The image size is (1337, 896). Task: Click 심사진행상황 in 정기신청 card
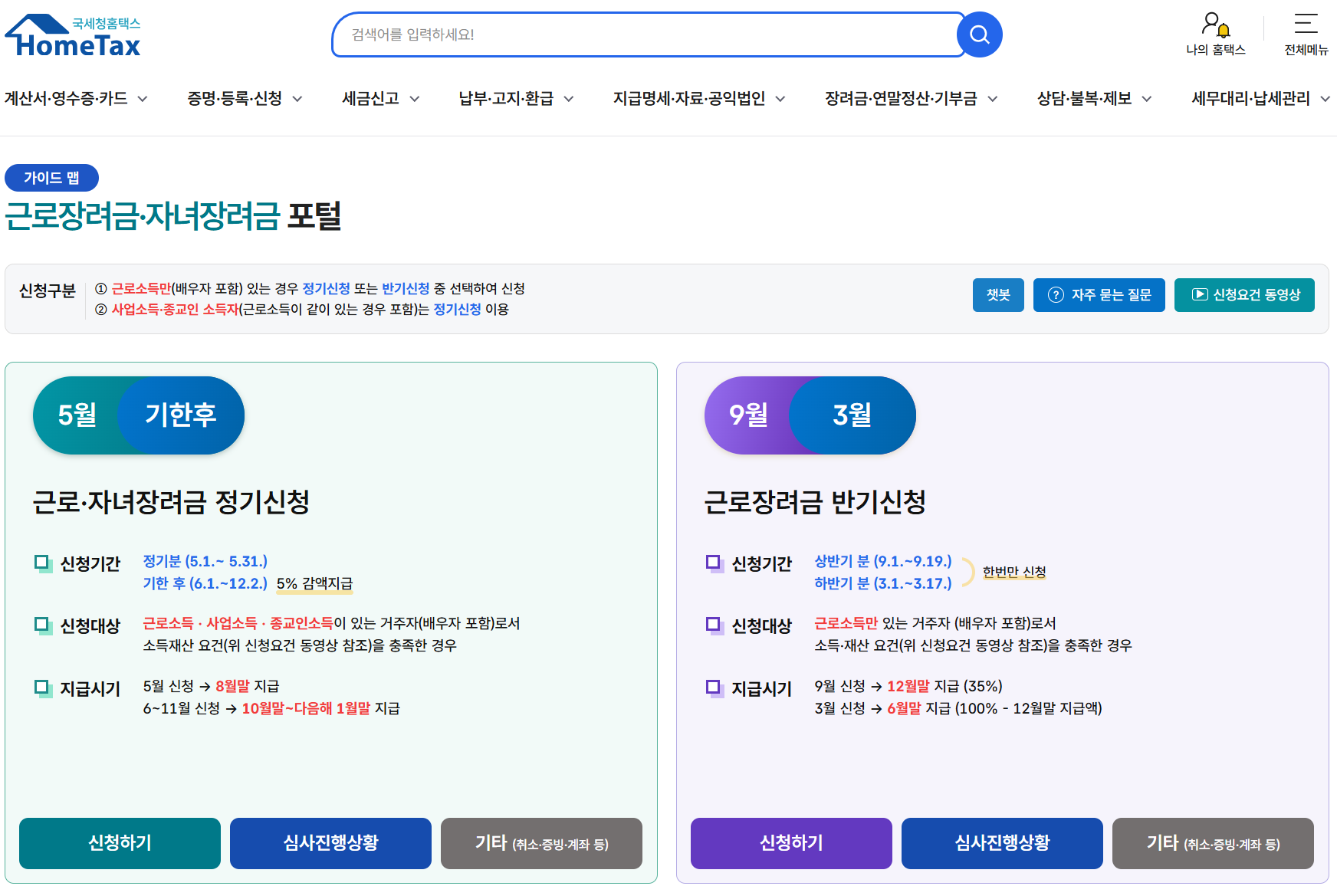[x=330, y=843]
